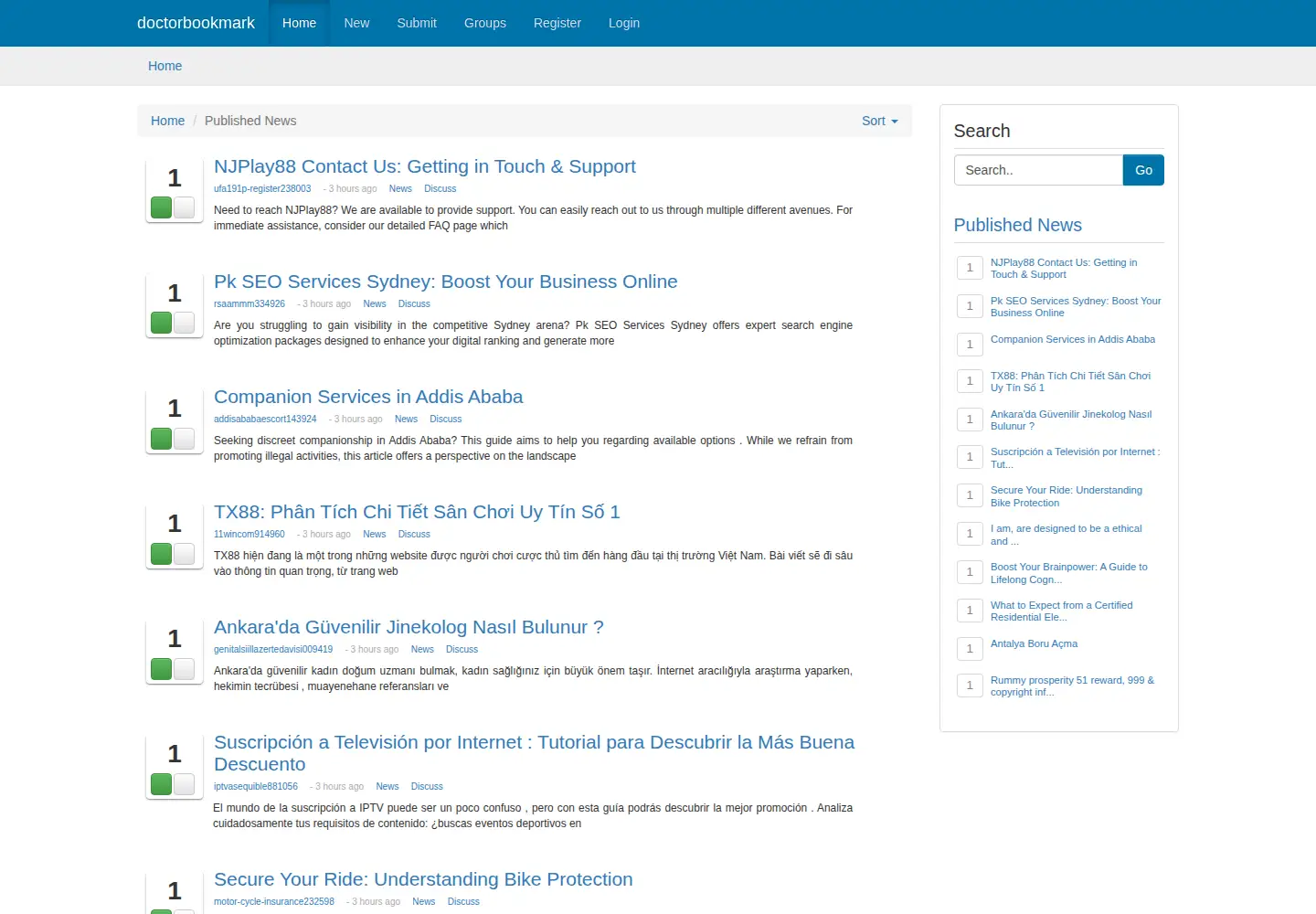
Task: Focus the Search input field
Action: pos(1038,170)
